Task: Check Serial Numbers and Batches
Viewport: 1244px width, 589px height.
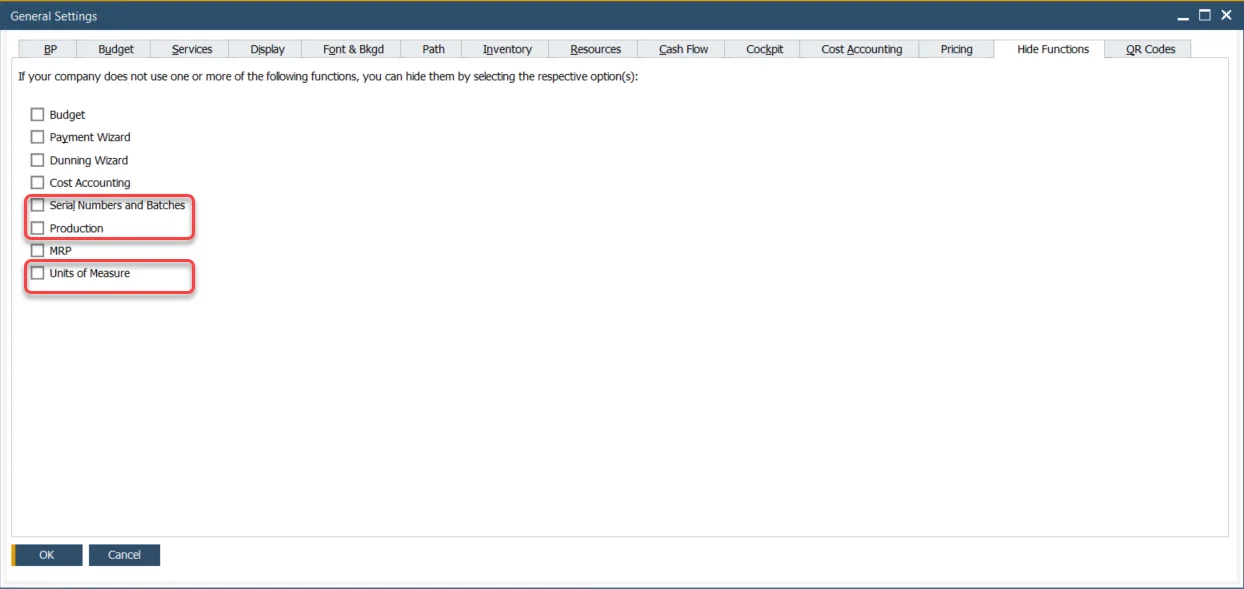Action: [x=38, y=205]
